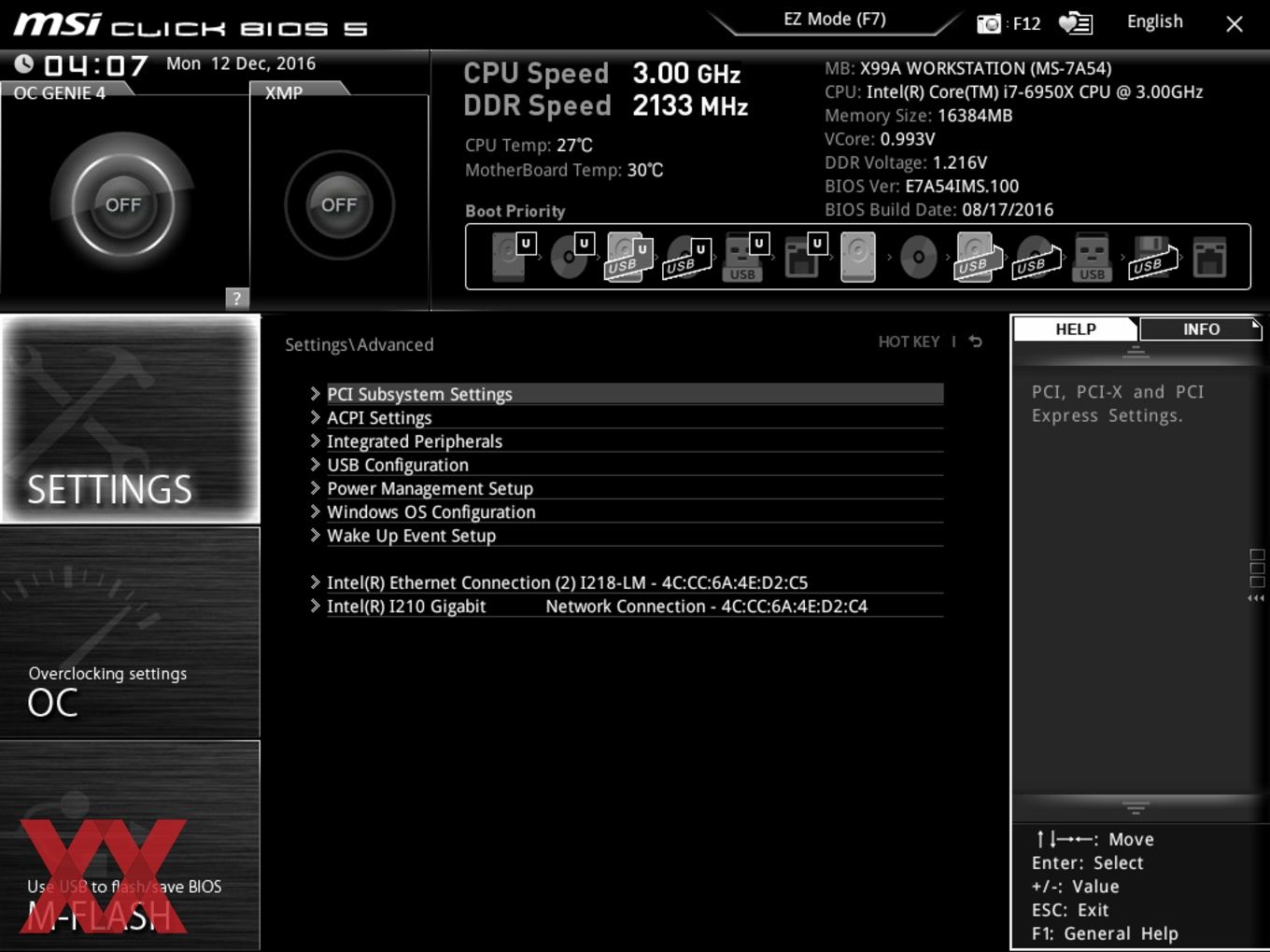Click the back arrow next to HOT KEY
The width and height of the screenshot is (1270, 952).
[975, 342]
